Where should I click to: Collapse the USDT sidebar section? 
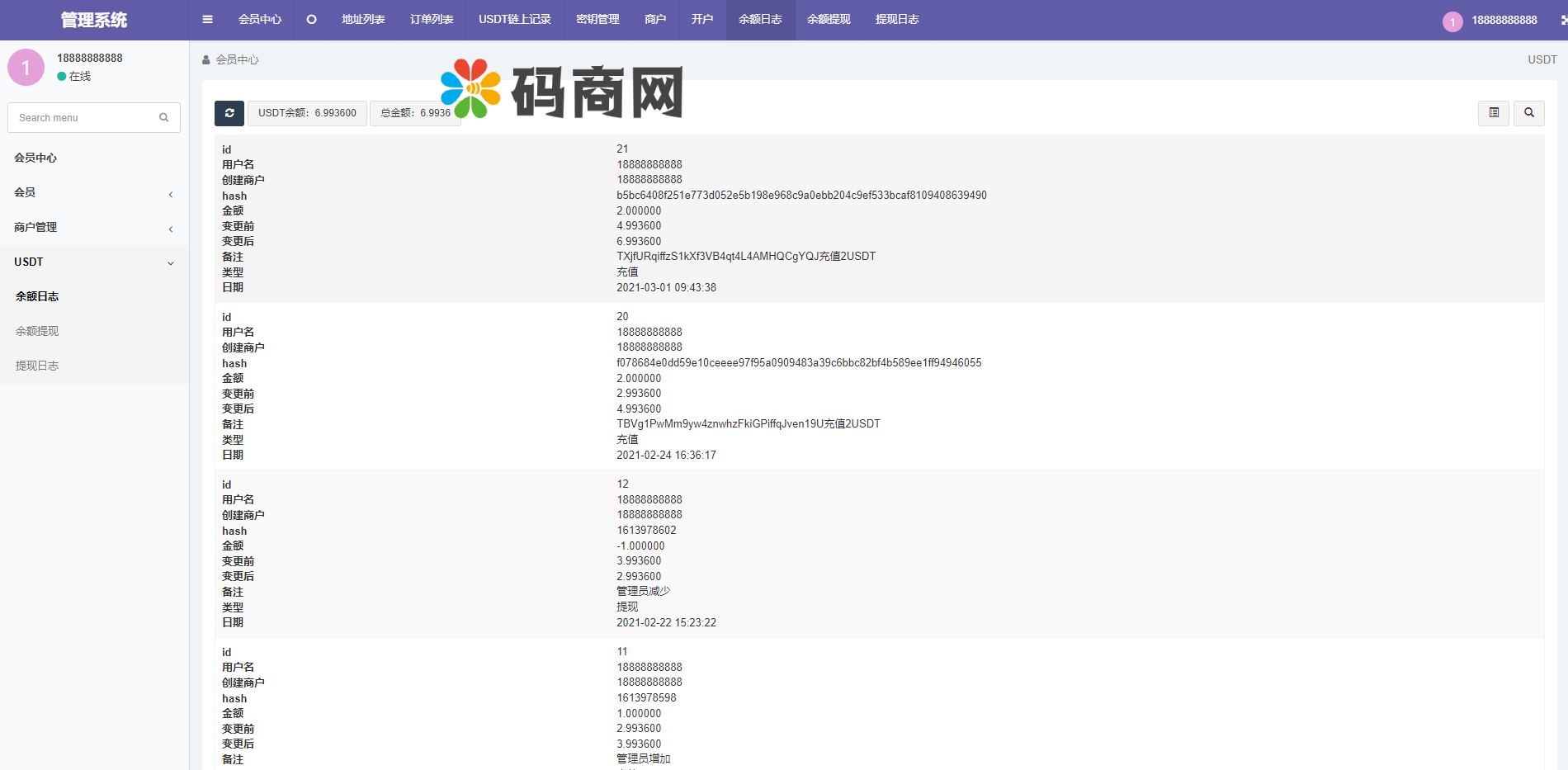[x=94, y=262]
